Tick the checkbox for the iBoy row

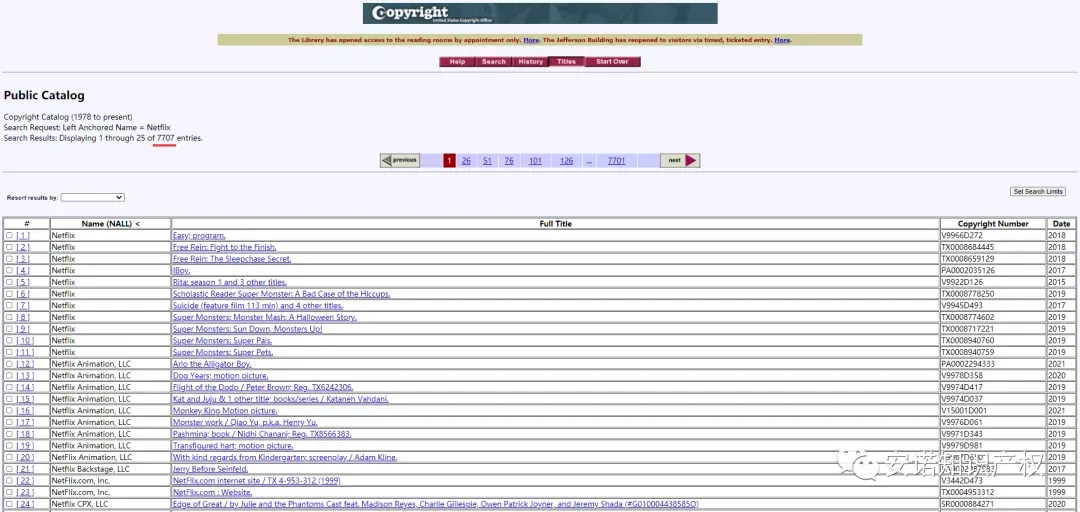click(x=9, y=271)
